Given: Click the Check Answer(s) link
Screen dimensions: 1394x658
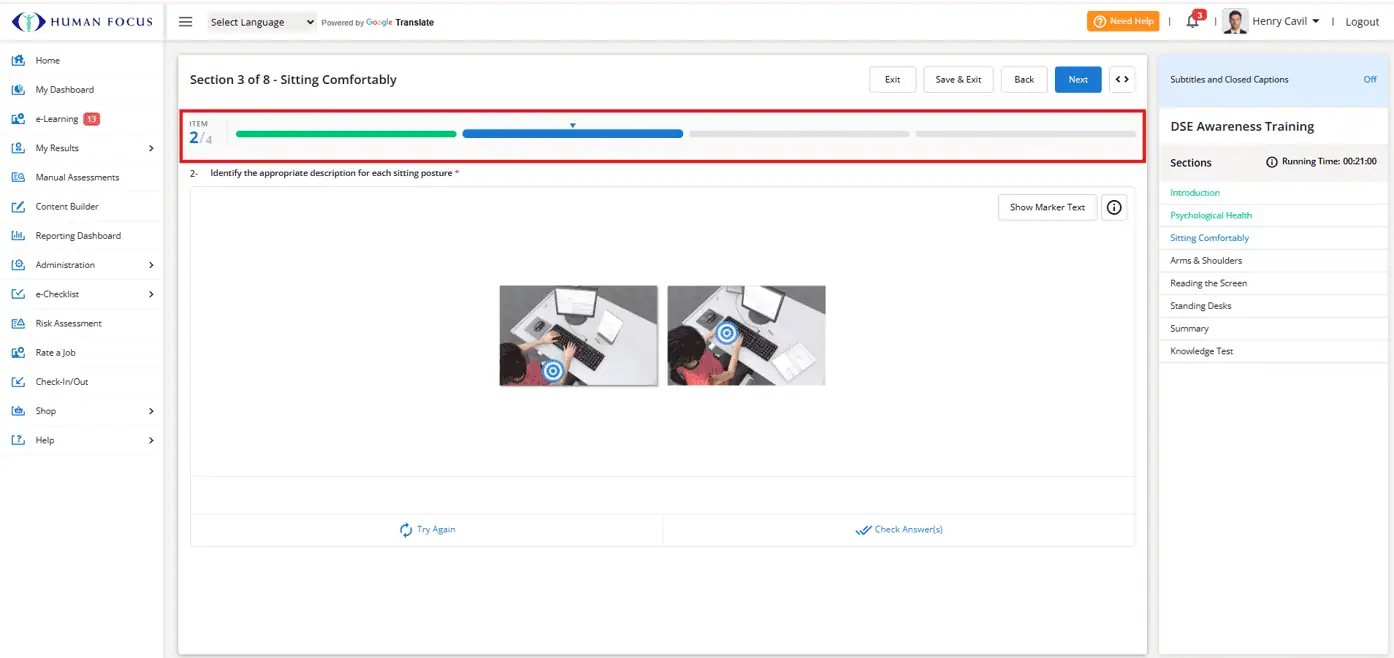Looking at the screenshot, I should [899, 530].
